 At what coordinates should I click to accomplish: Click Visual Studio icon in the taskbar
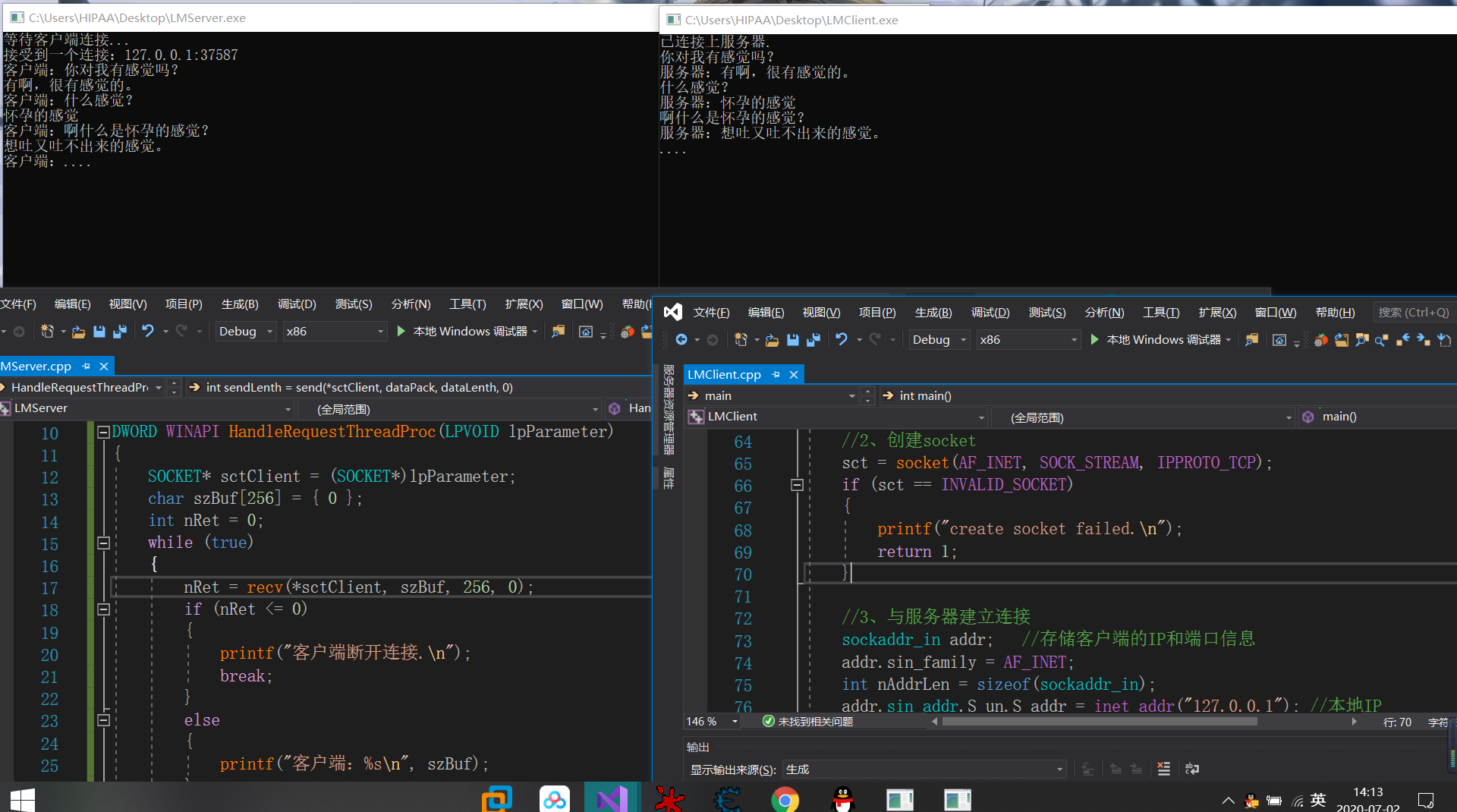click(612, 800)
